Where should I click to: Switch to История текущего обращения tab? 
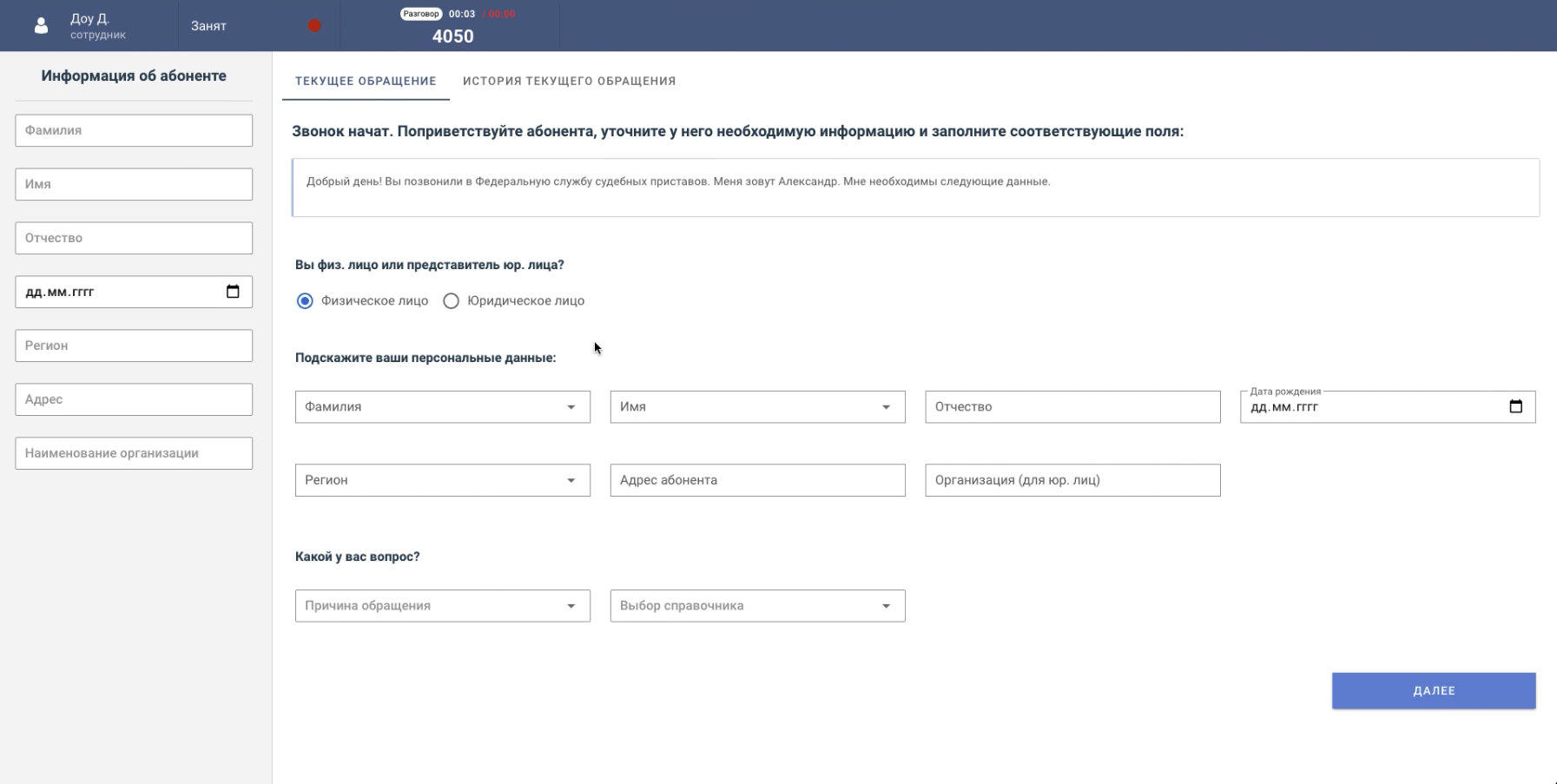tap(569, 81)
